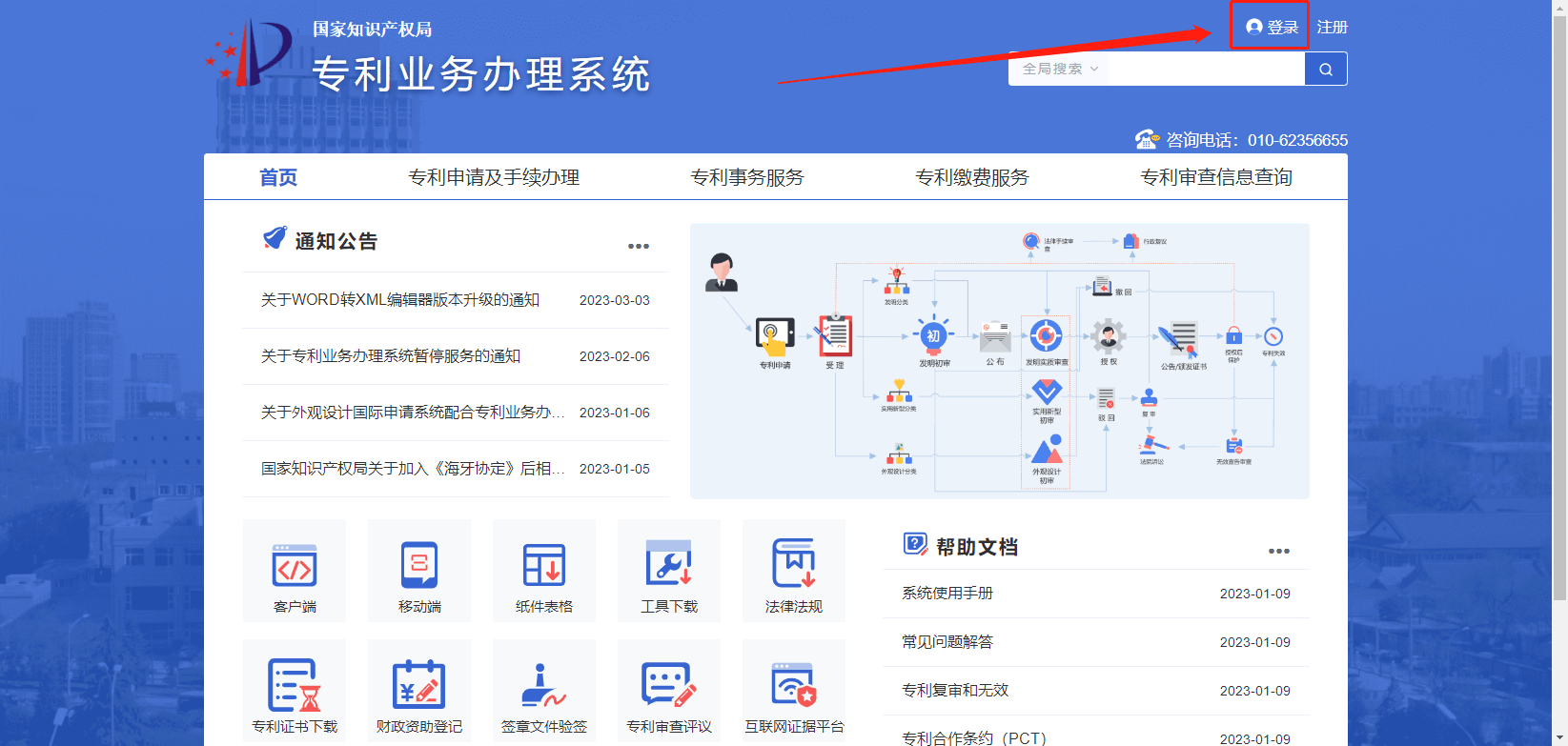The height and width of the screenshot is (746, 1568).
Task: Click the 专利业务办理系统 title
Action: point(481,74)
